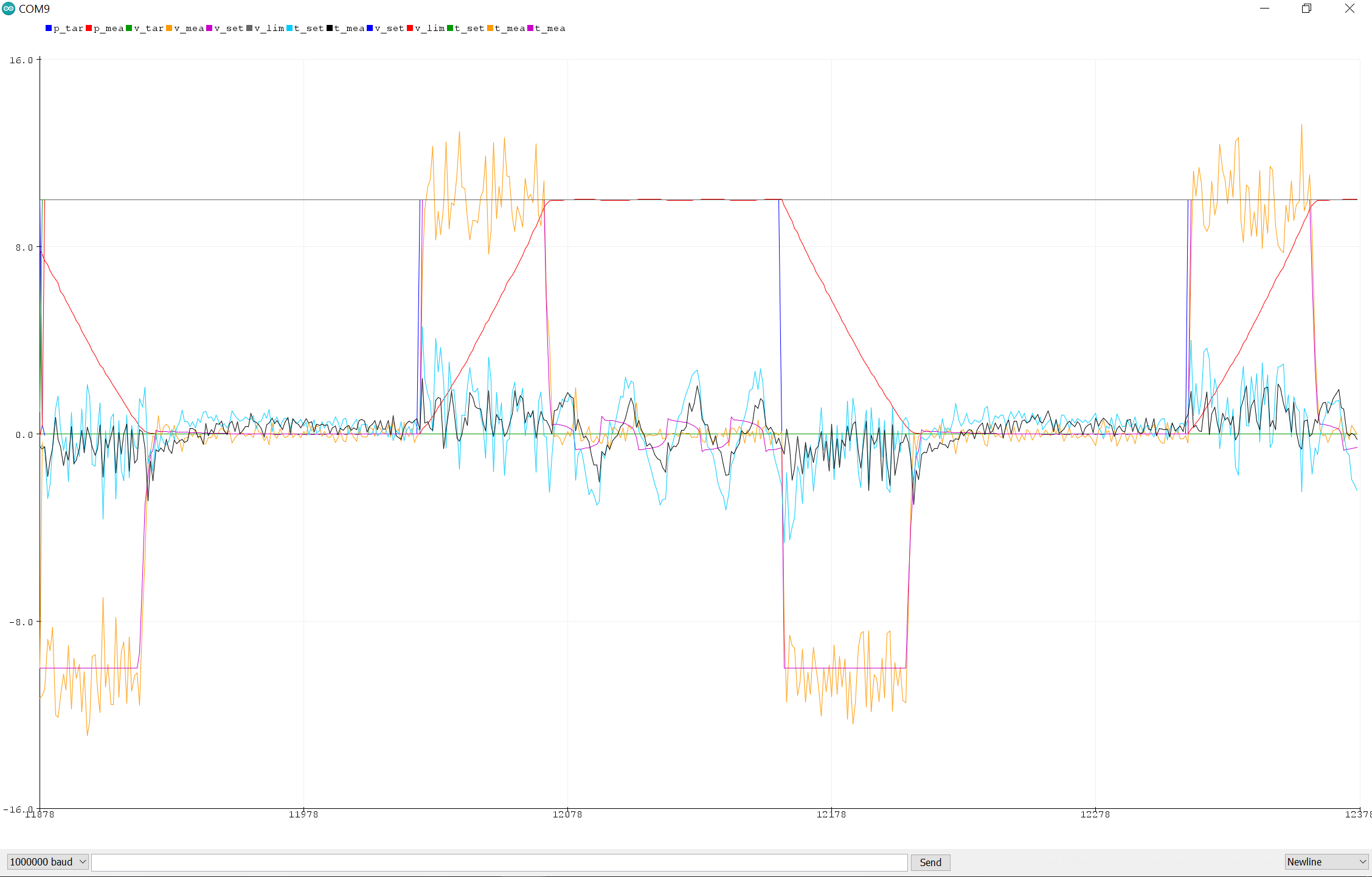Maximize the serial plotter window

click(x=1306, y=9)
